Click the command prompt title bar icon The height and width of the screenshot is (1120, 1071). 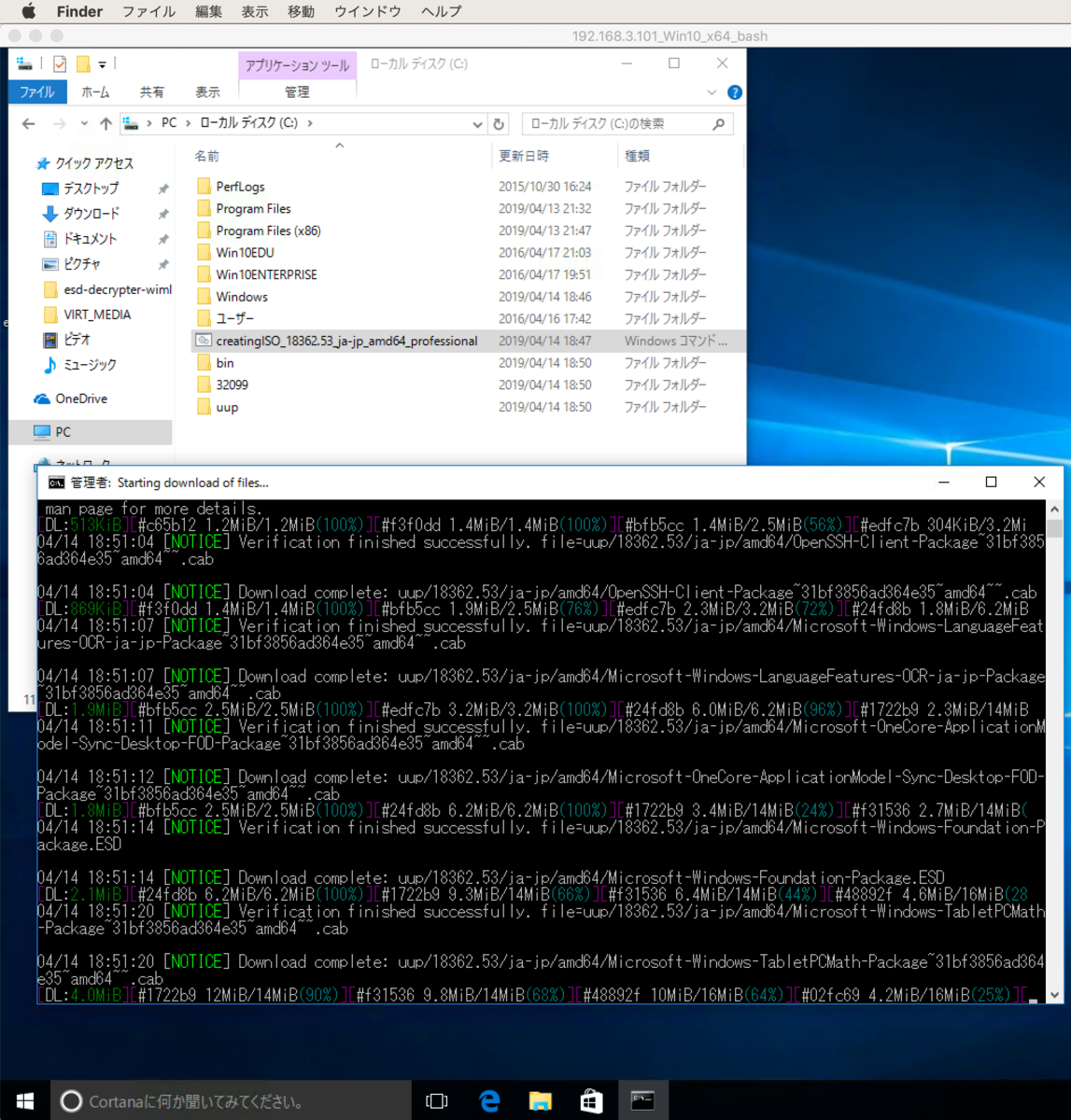56,483
